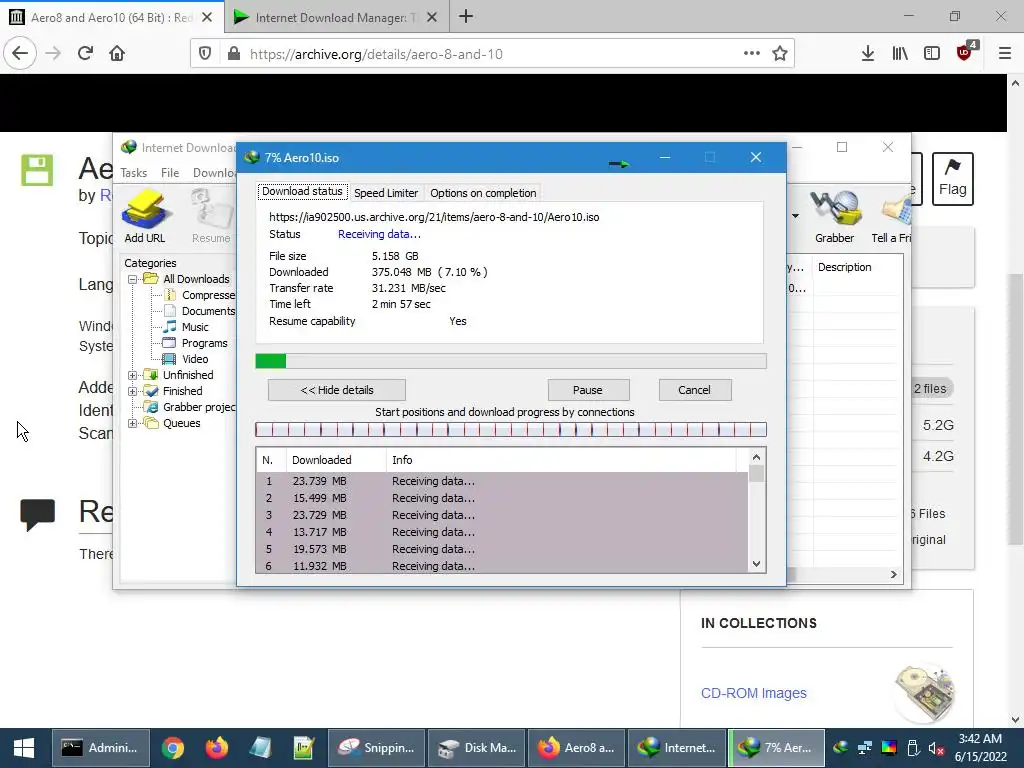The image size is (1024, 768).
Task: Open Chrome from the taskbar
Action: (173, 748)
